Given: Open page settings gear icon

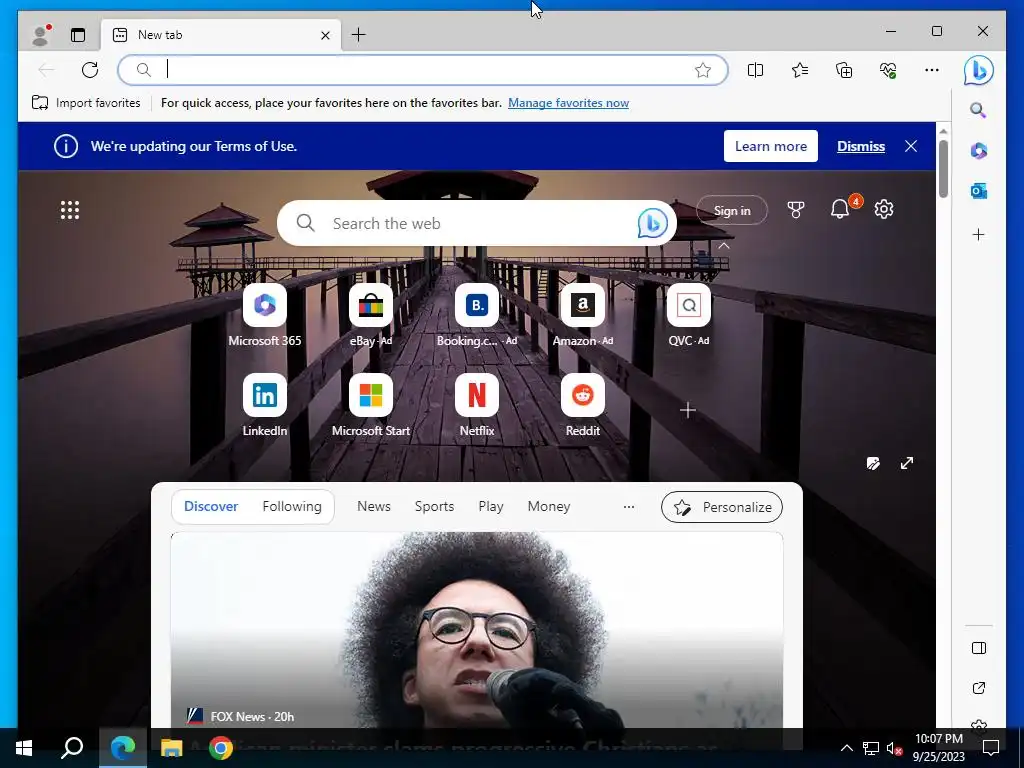Looking at the screenshot, I should coord(884,209).
